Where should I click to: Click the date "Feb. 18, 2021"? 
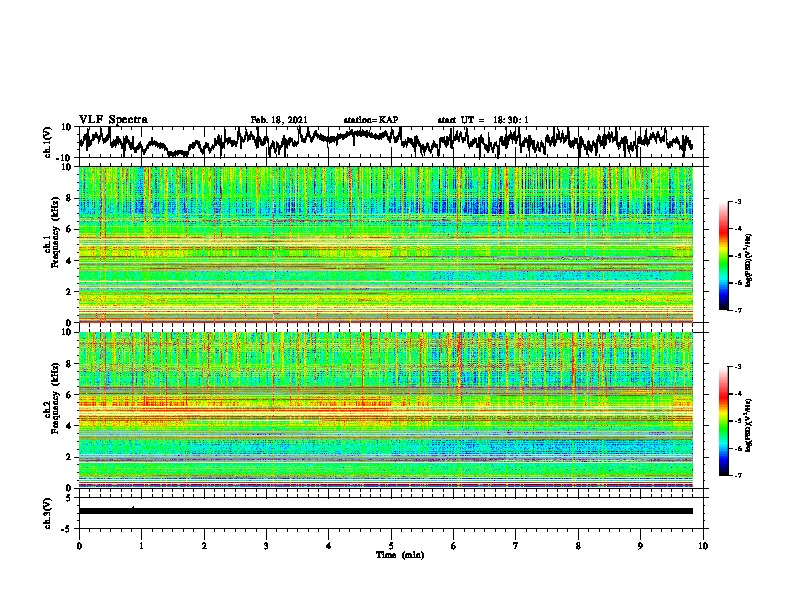279,120
